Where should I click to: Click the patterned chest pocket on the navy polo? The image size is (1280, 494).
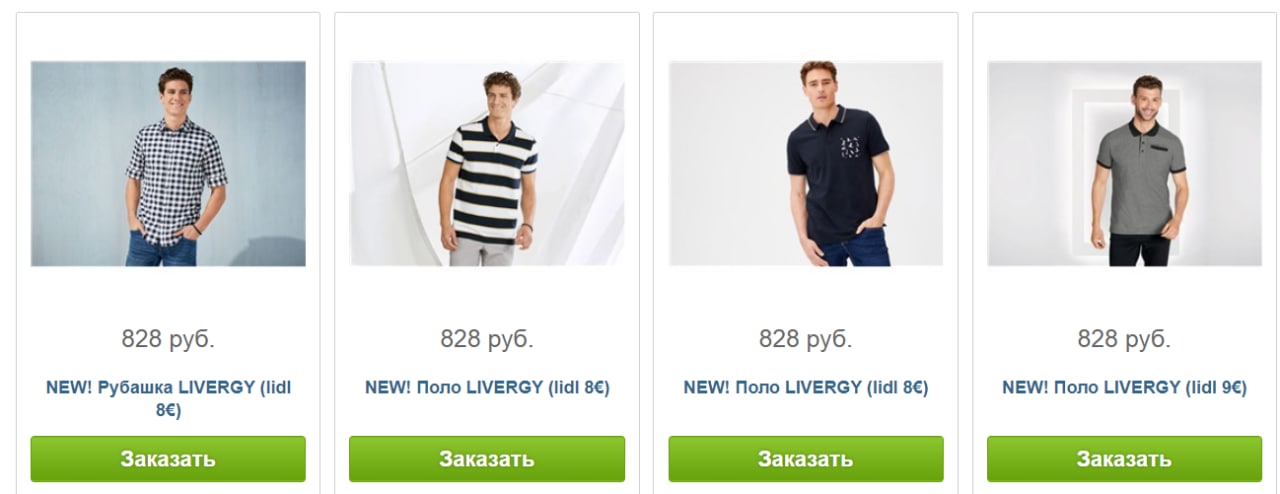[850, 149]
